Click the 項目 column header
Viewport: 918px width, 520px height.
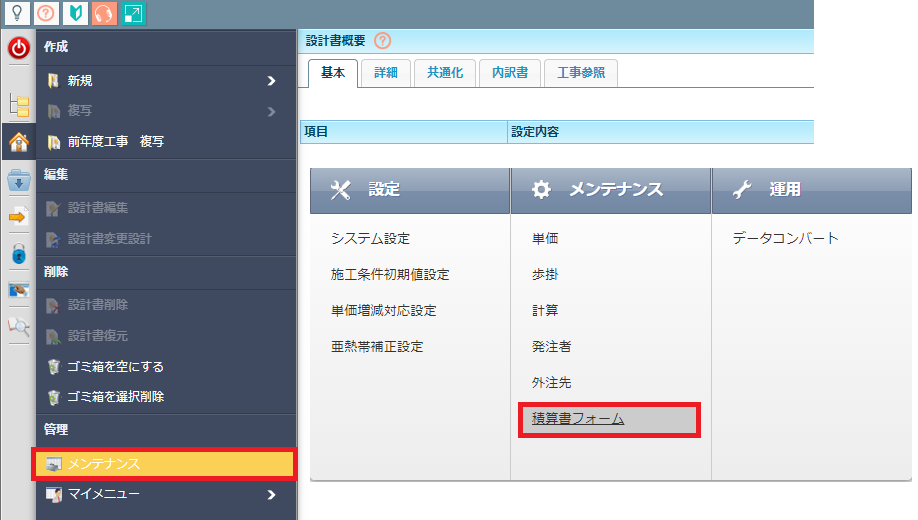(x=404, y=132)
